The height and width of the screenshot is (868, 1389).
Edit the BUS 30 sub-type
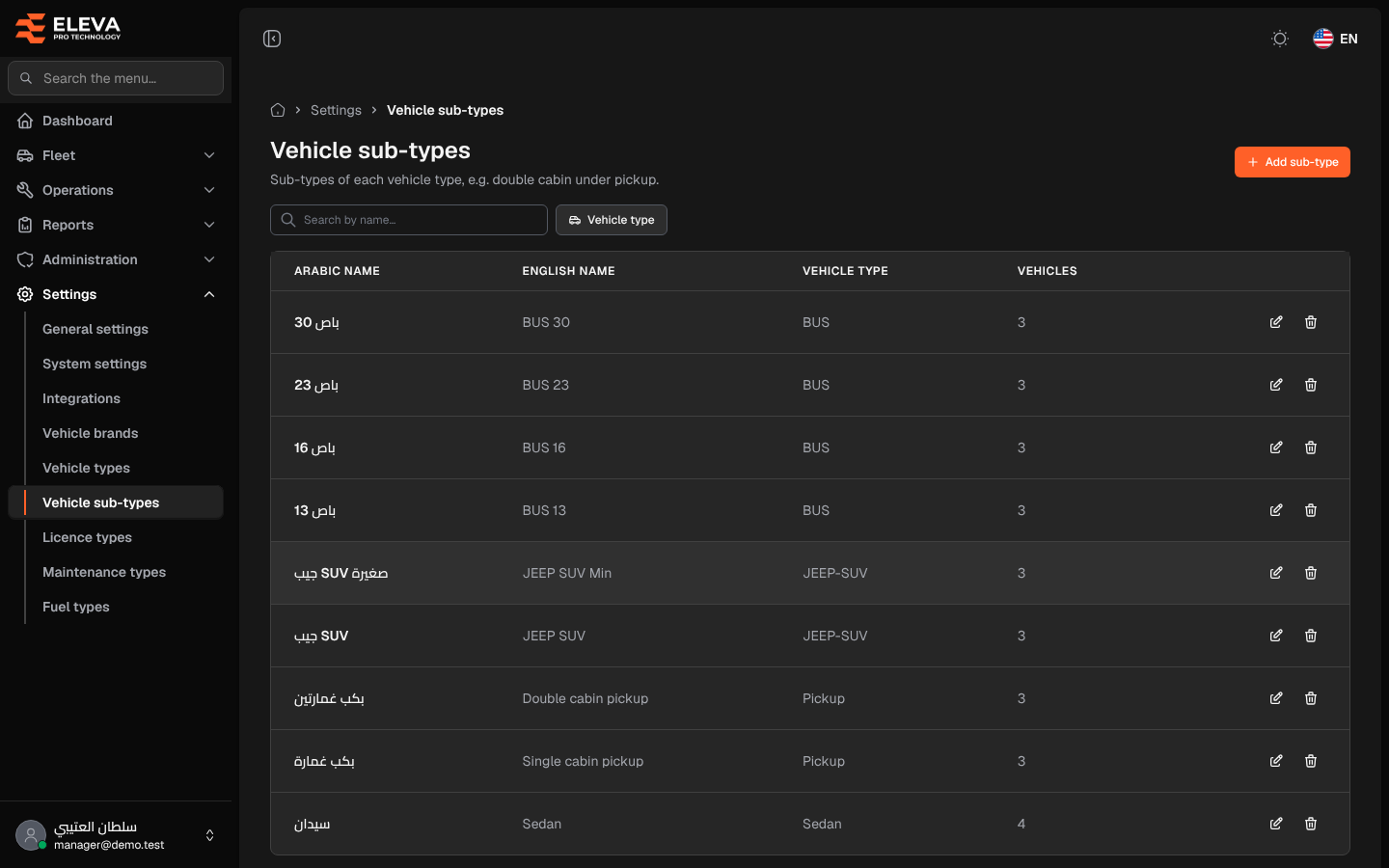pyautogui.click(x=1276, y=322)
